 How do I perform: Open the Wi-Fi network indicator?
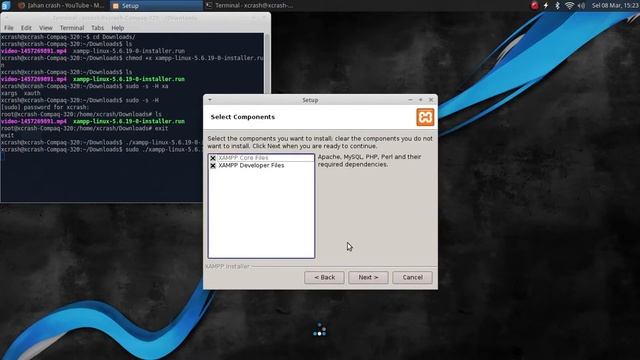[x=569, y=5]
